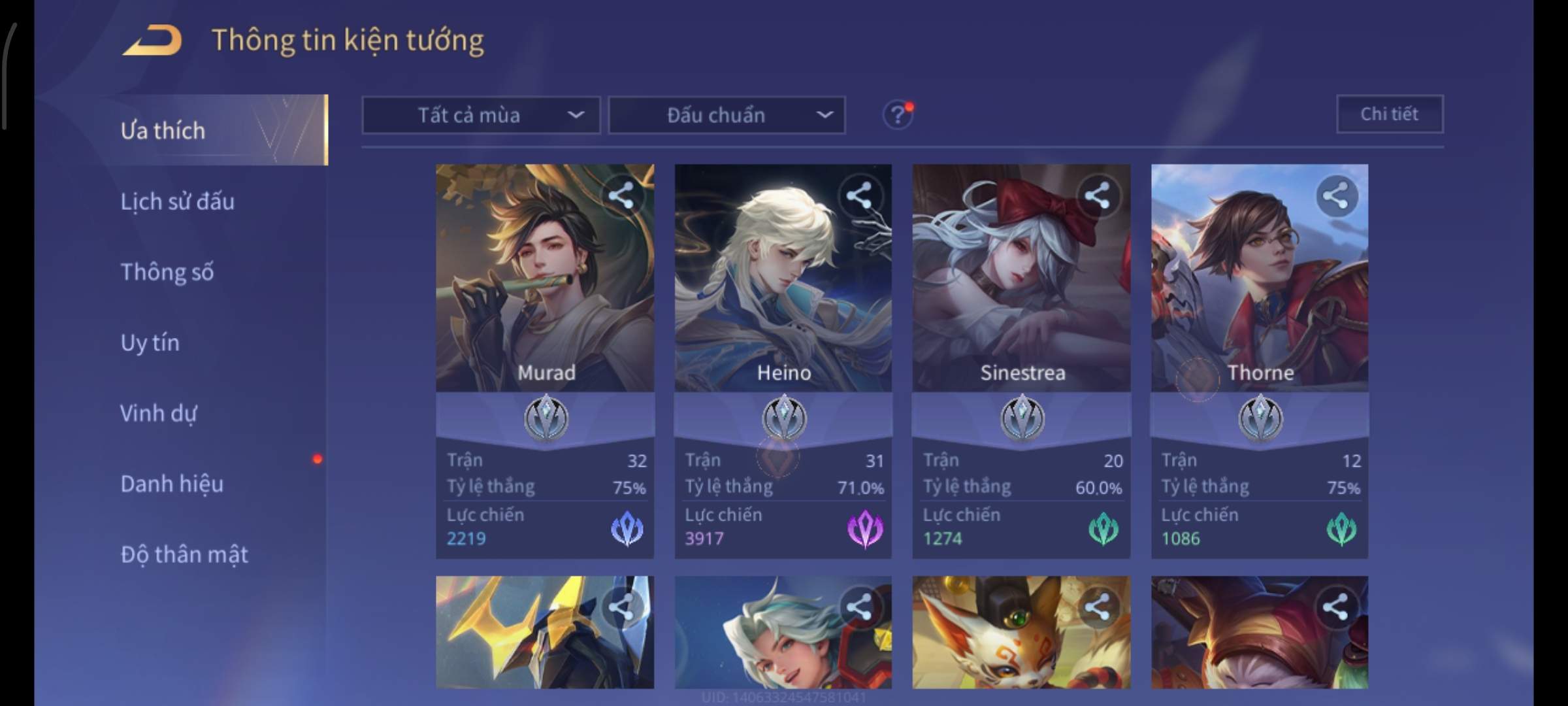Viewport: 1568px width, 706px height.
Task: Tap Thorne's green Lực chiến badge
Action: click(1341, 528)
